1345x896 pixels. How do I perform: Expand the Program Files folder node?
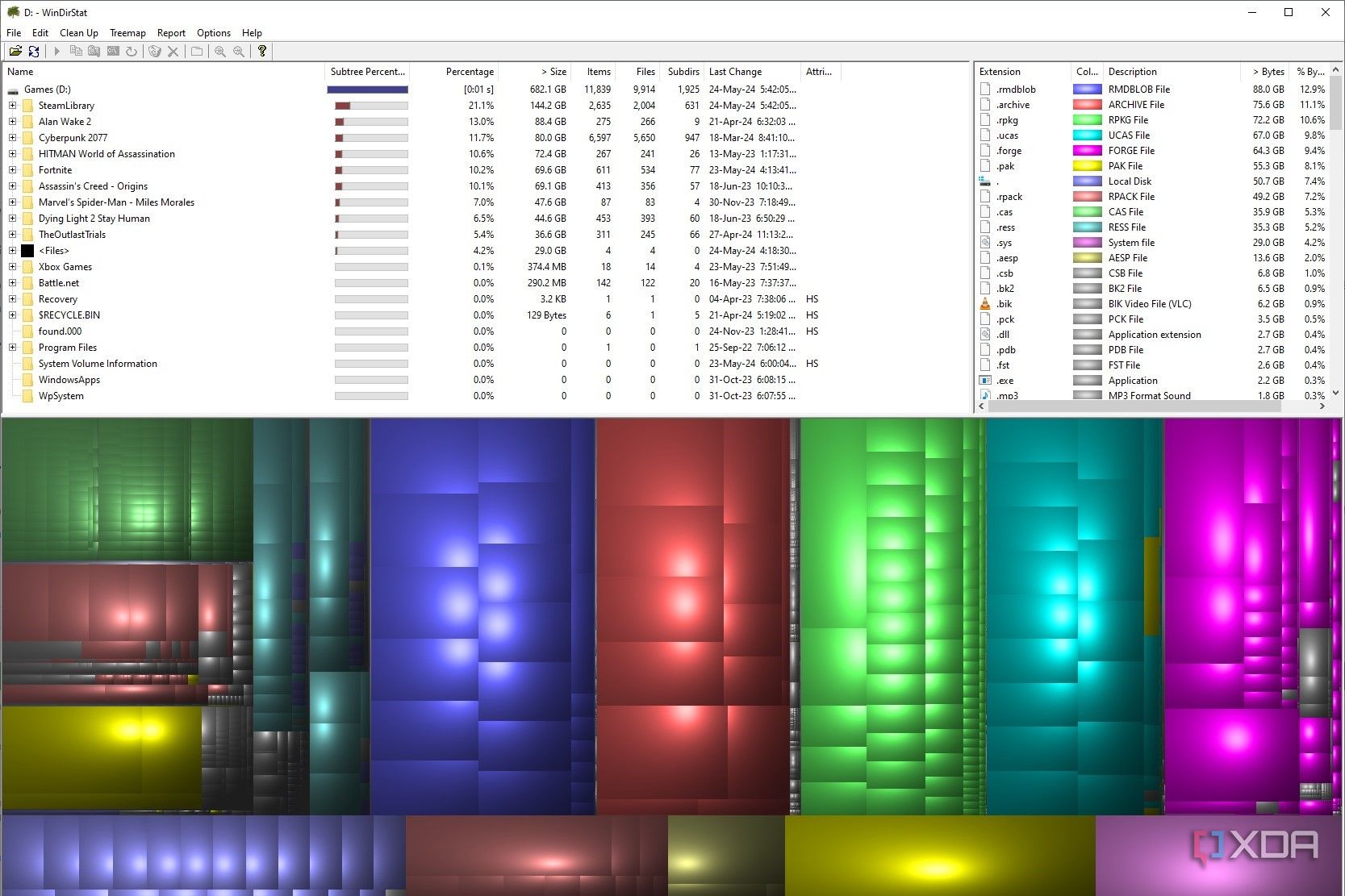coord(12,348)
